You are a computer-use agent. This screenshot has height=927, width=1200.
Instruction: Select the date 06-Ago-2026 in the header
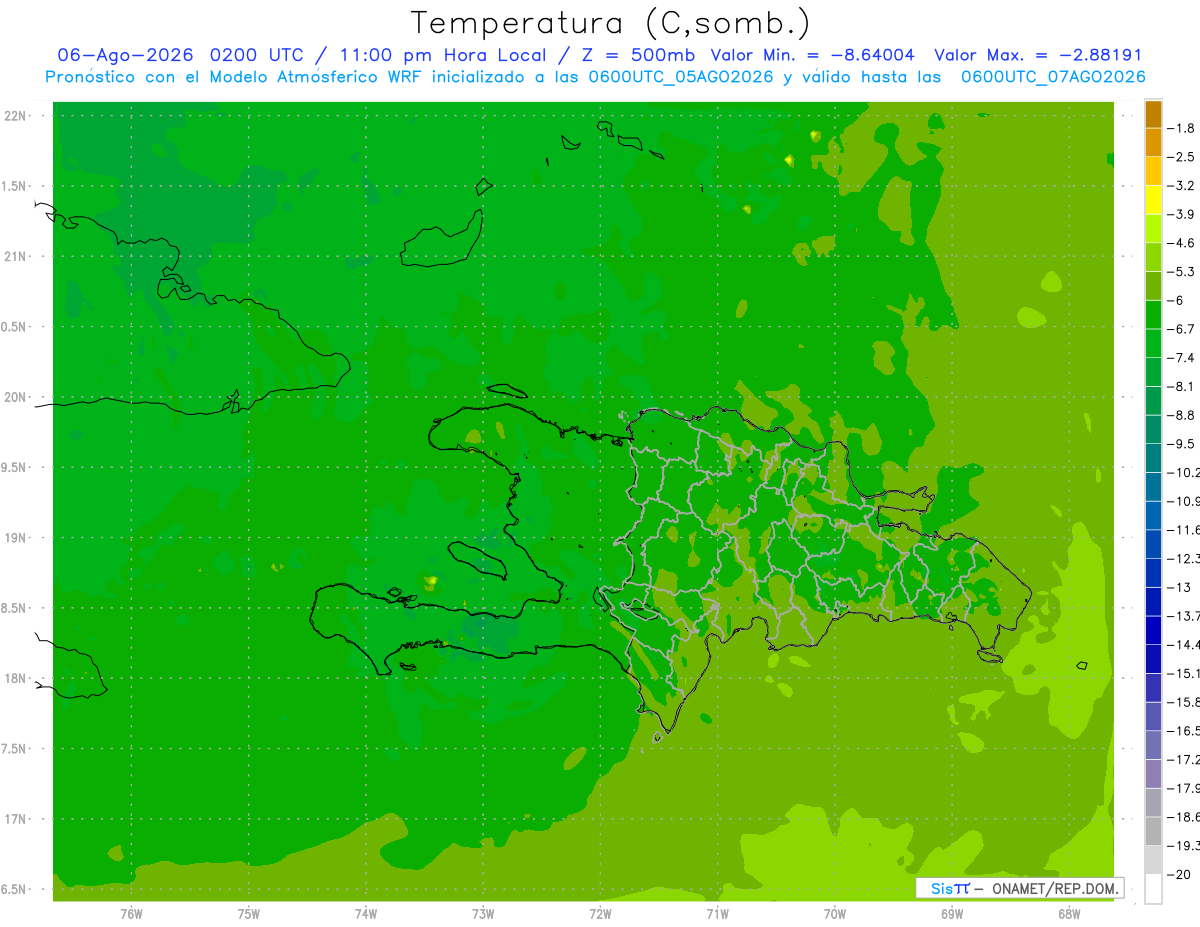pyautogui.click(x=125, y=55)
